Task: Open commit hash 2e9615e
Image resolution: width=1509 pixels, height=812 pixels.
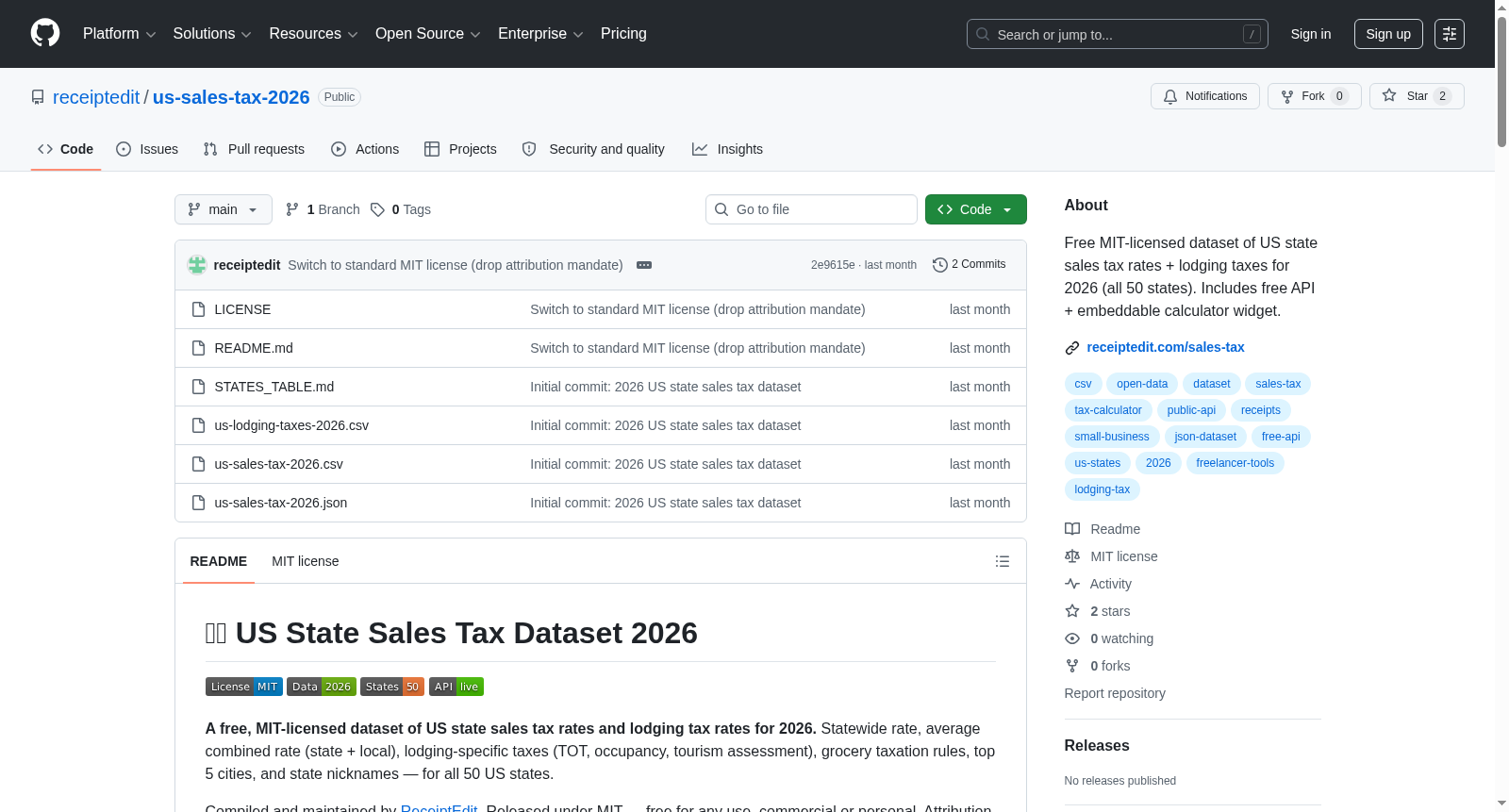Action: click(x=833, y=265)
